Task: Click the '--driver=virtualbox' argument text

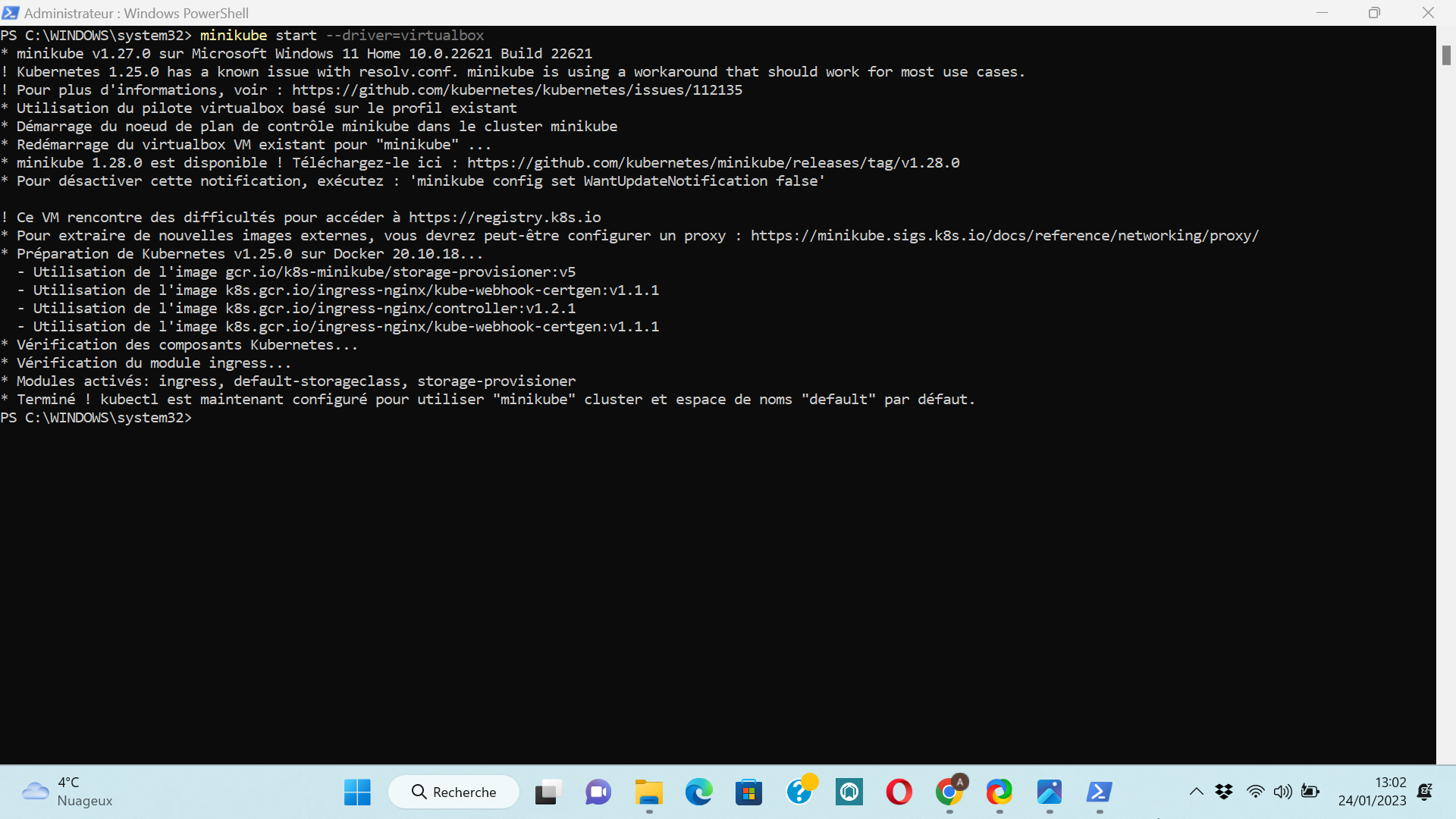Action: click(405, 36)
